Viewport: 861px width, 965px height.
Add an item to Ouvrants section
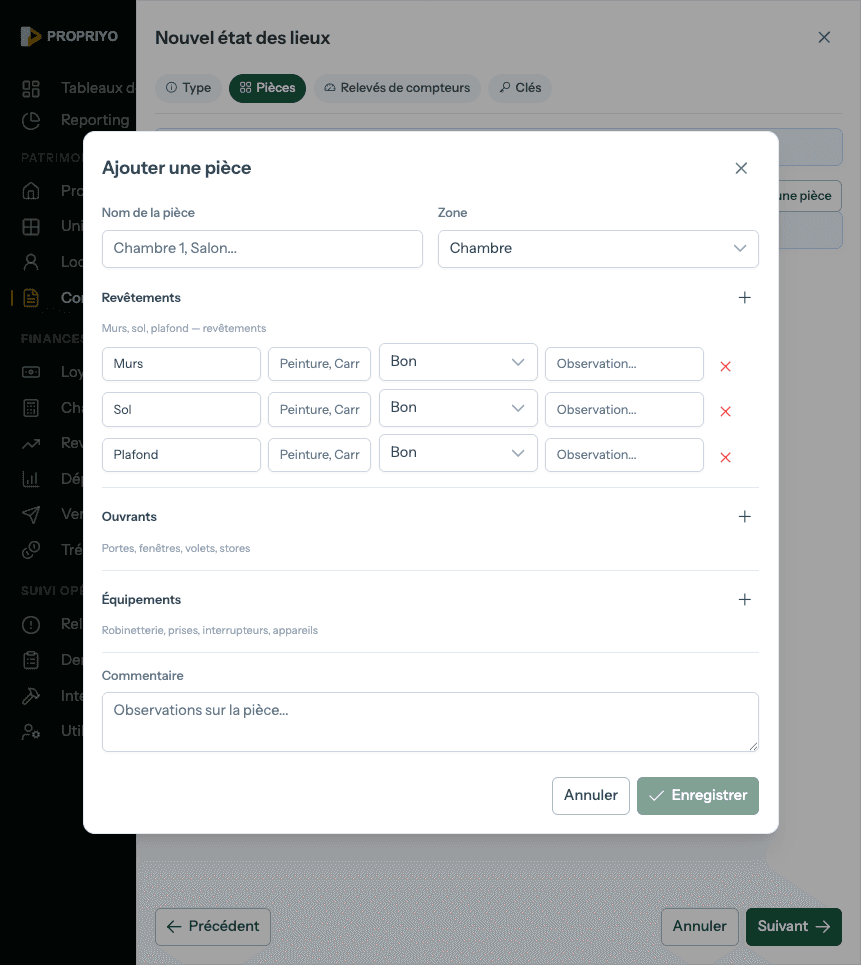click(744, 517)
